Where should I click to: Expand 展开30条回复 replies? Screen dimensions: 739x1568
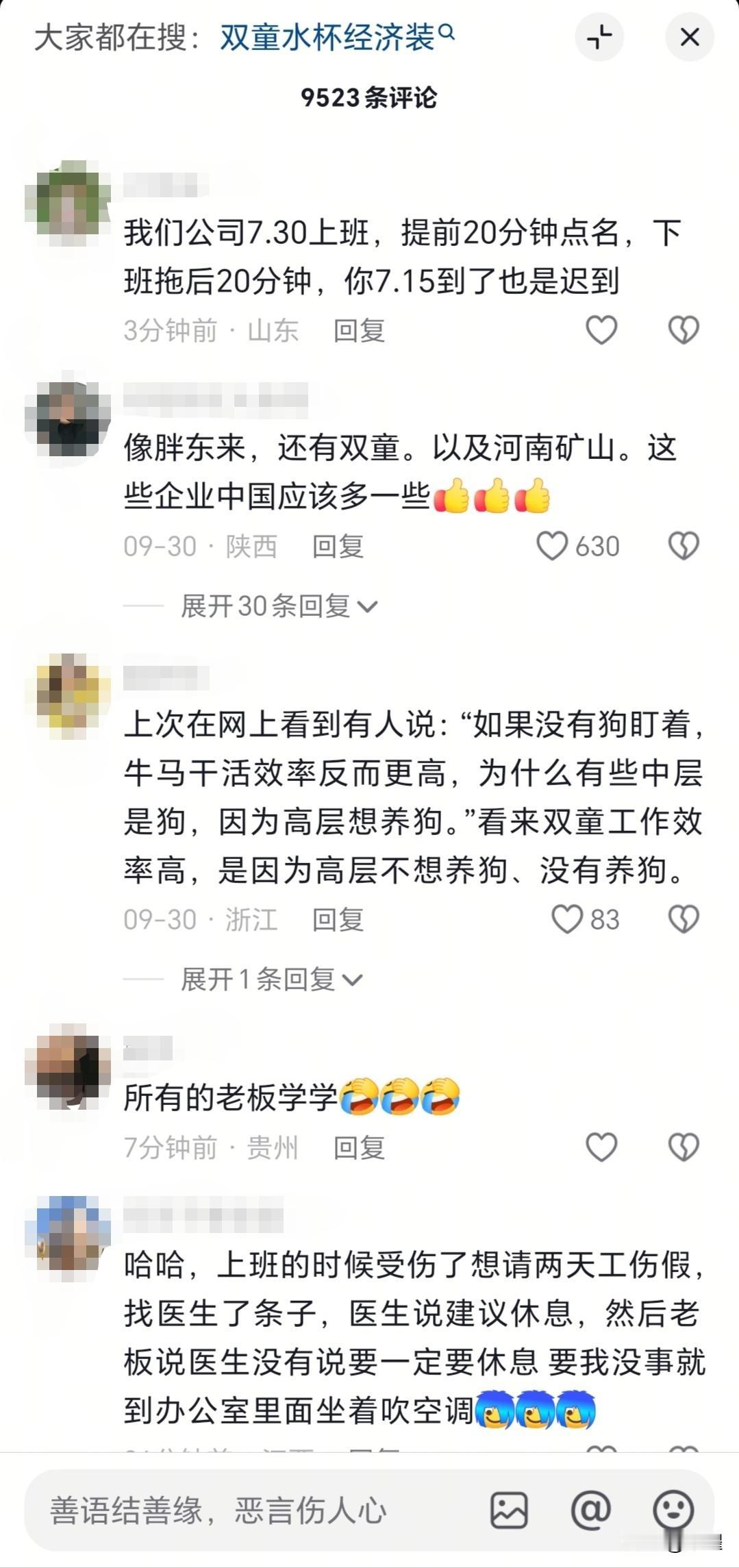pyautogui.click(x=279, y=606)
